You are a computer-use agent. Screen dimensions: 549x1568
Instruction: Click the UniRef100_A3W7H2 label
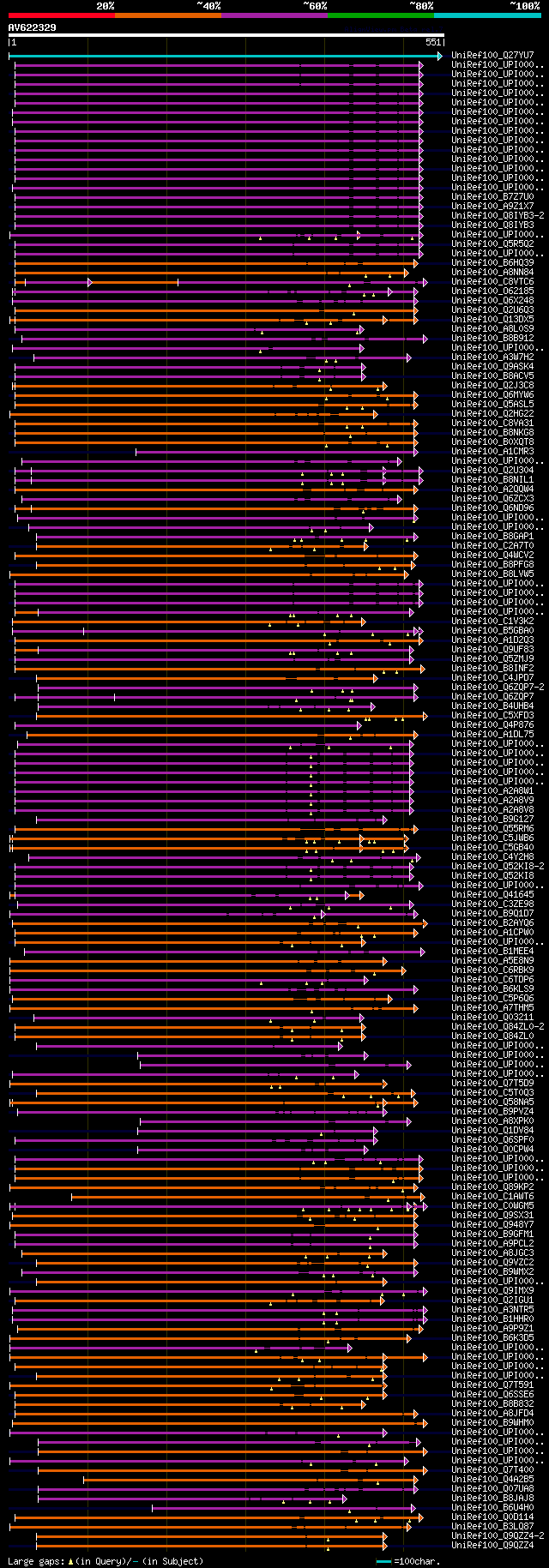pyautogui.click(x=492, y=357)
